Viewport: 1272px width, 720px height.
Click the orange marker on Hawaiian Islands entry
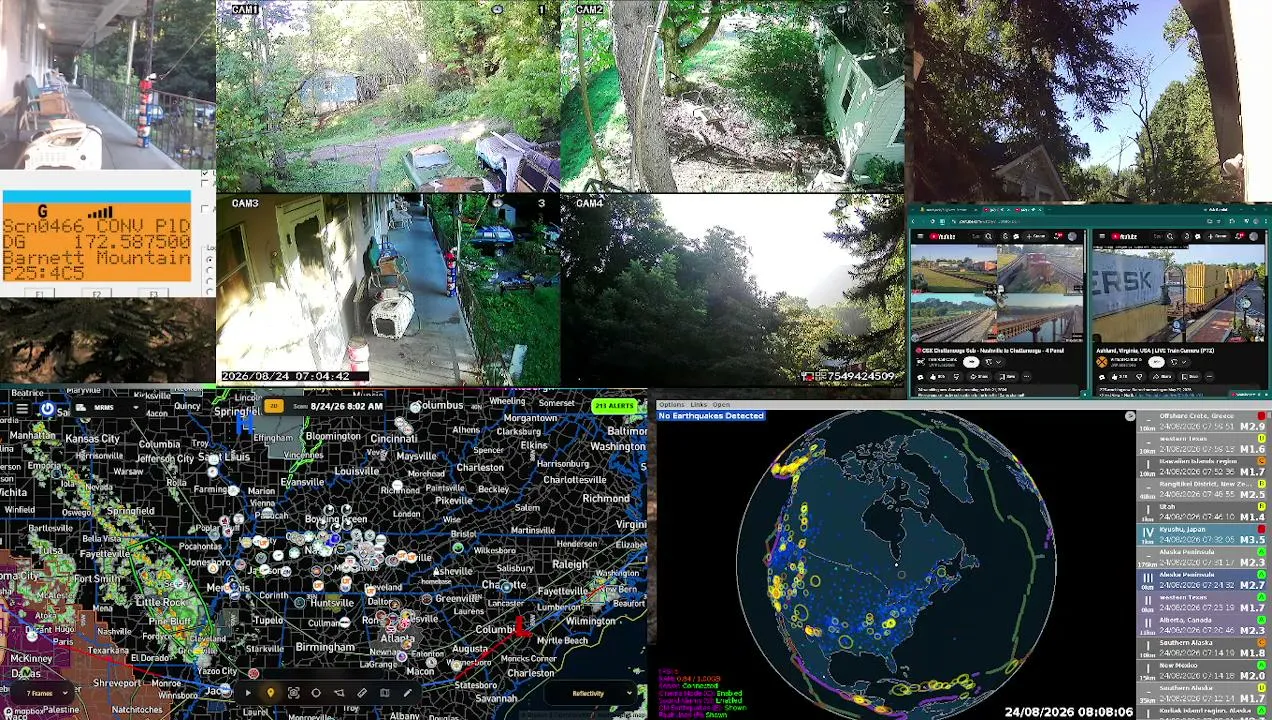click(x=1263, y=460)
